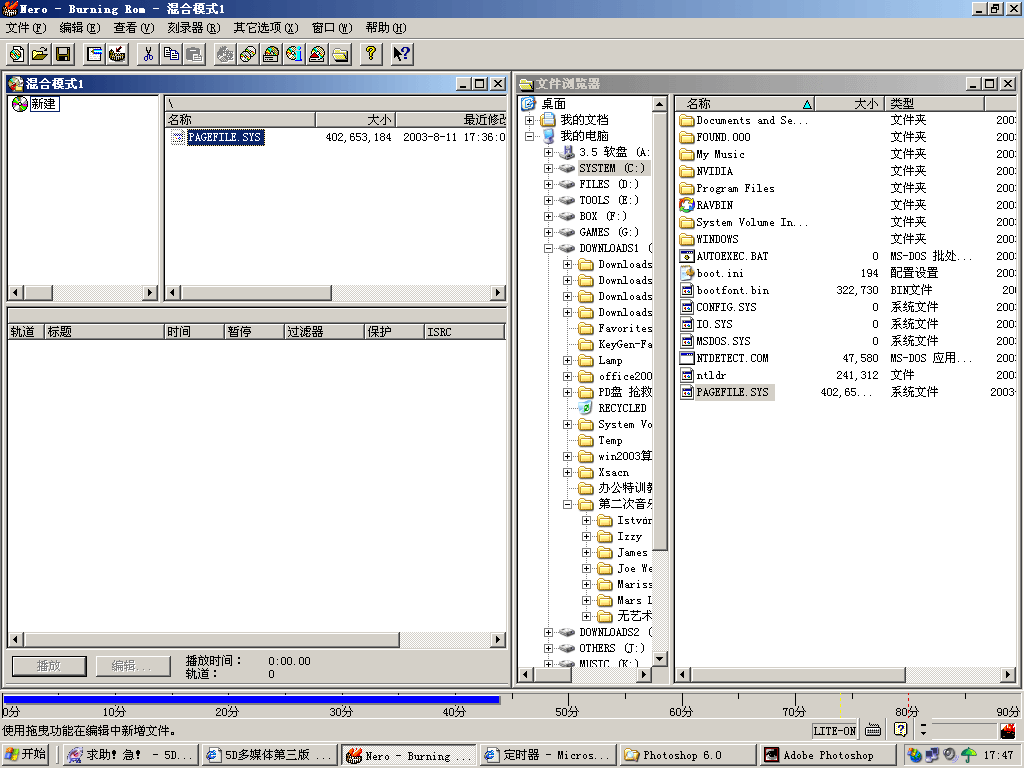Click the Open Compilation folder toolbar icon
Image resolution: width=1024 pixels, height=768 pixels.
point(40,54)
